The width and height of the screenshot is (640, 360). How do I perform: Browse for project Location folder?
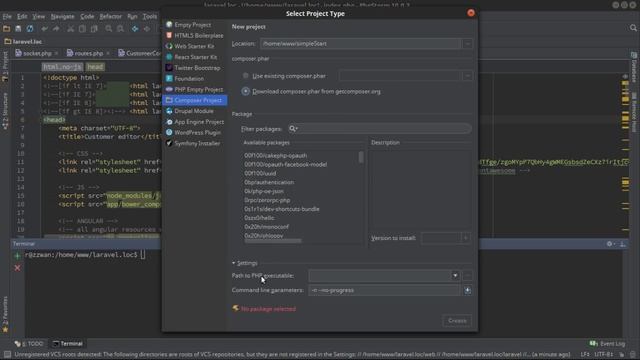(467, 44)
